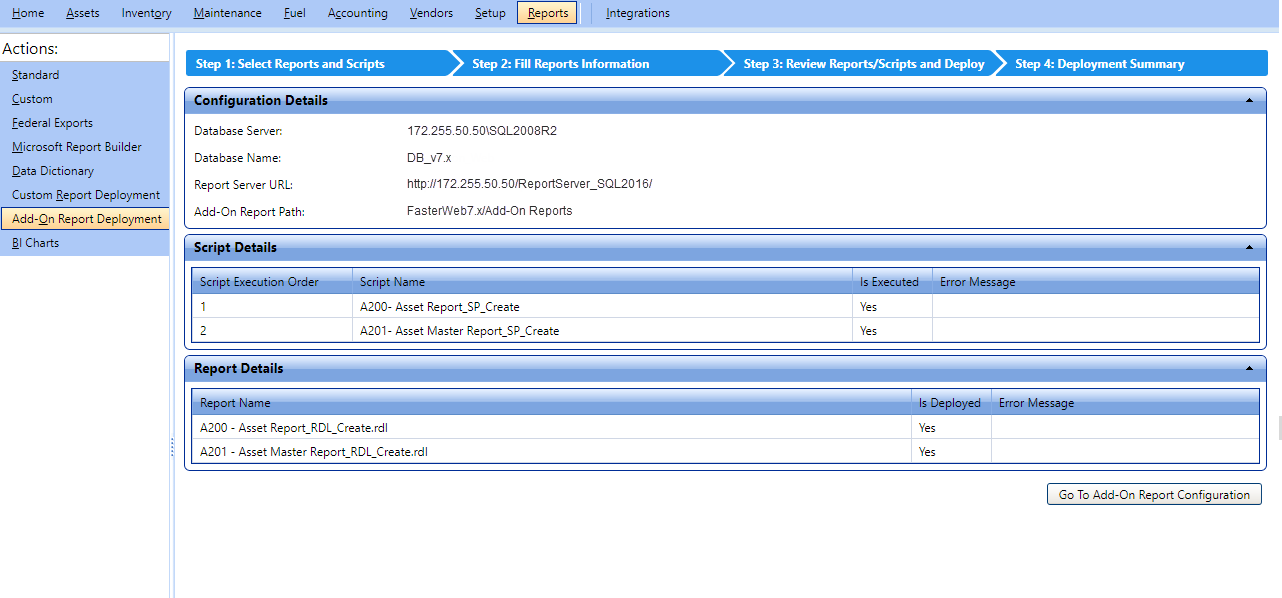Click Go To Add-On Report Configuration button

pos(1154,495)
